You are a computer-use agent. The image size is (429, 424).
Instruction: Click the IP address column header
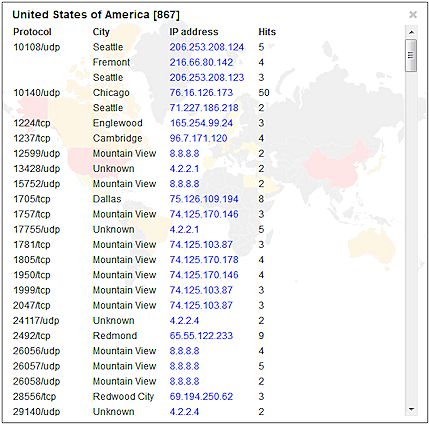194,32
